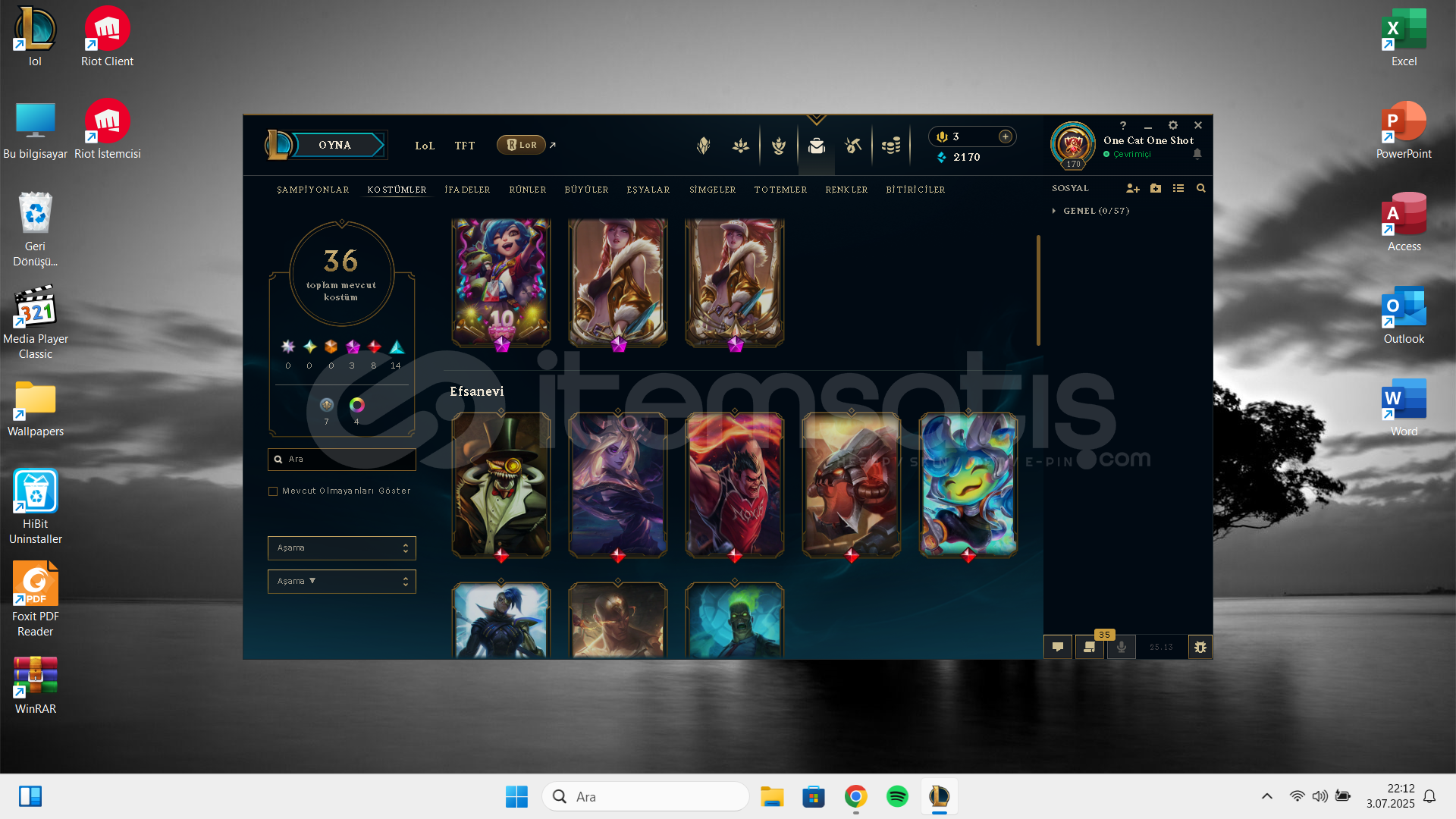The width and height of the screenshot is (1456, 819).
Task: Open the upper Aşama grouping dropdown
Action: [x=342, y=548]
